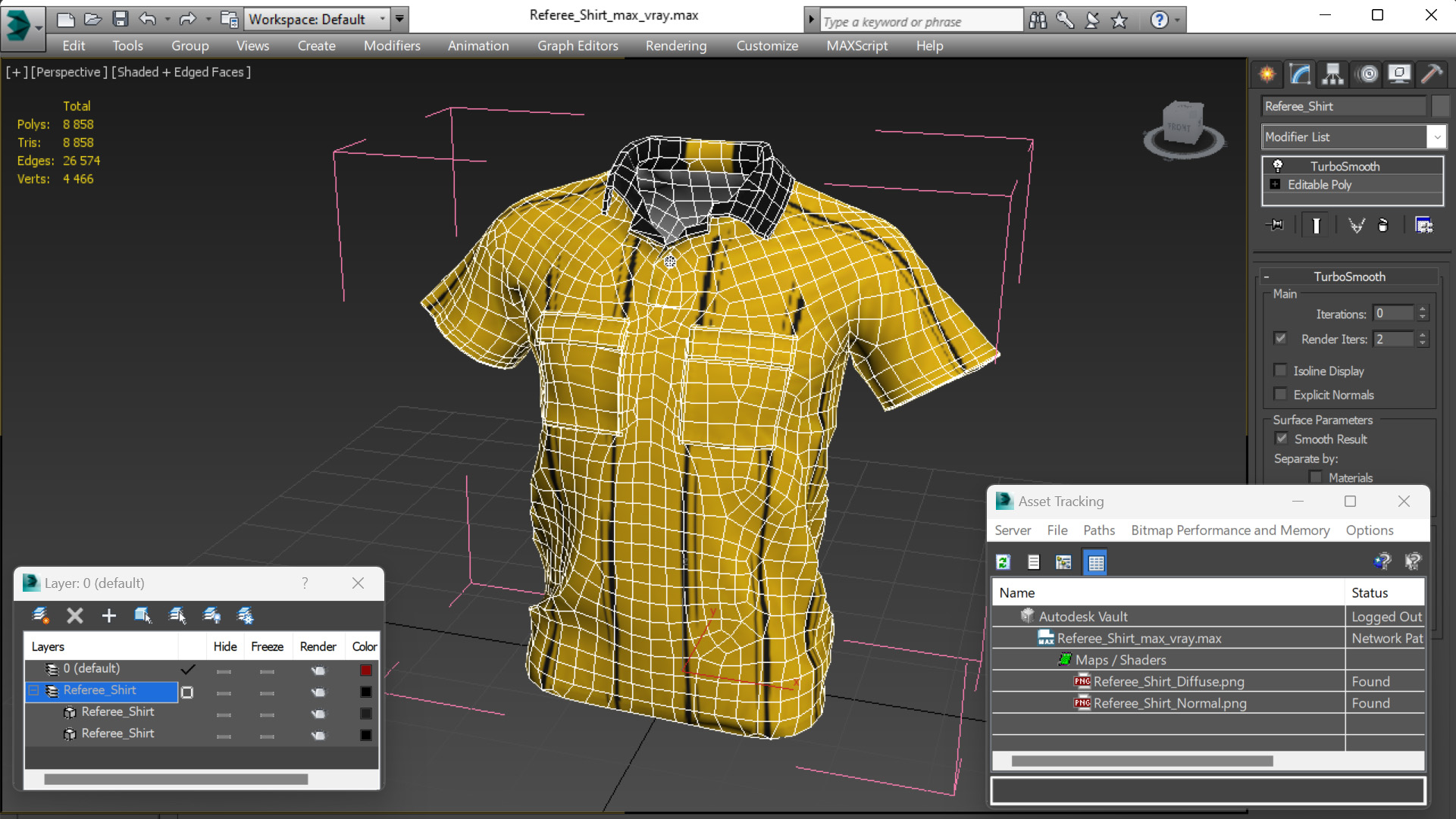Viewport: 1456px width, 819px height.
Task: Open quick access toolbar customize arrow
Action: coord(399,19)
